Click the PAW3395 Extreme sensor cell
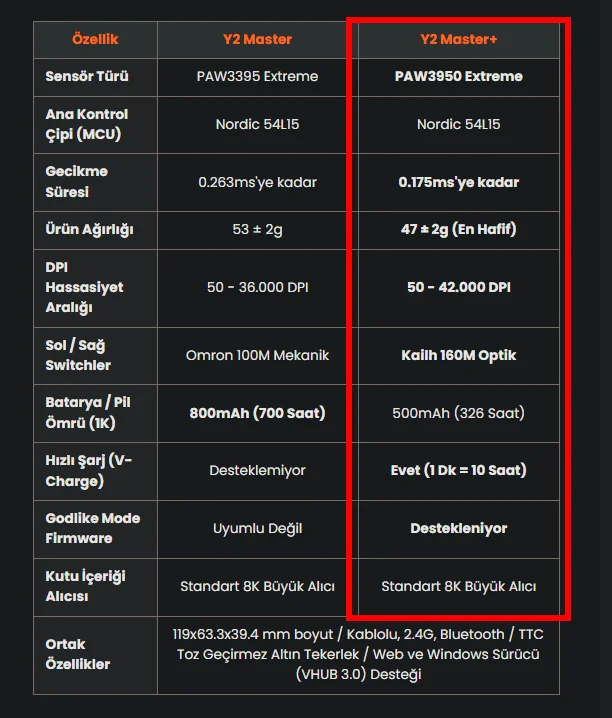Screen dimensions: 612x718 coord(257,76)
